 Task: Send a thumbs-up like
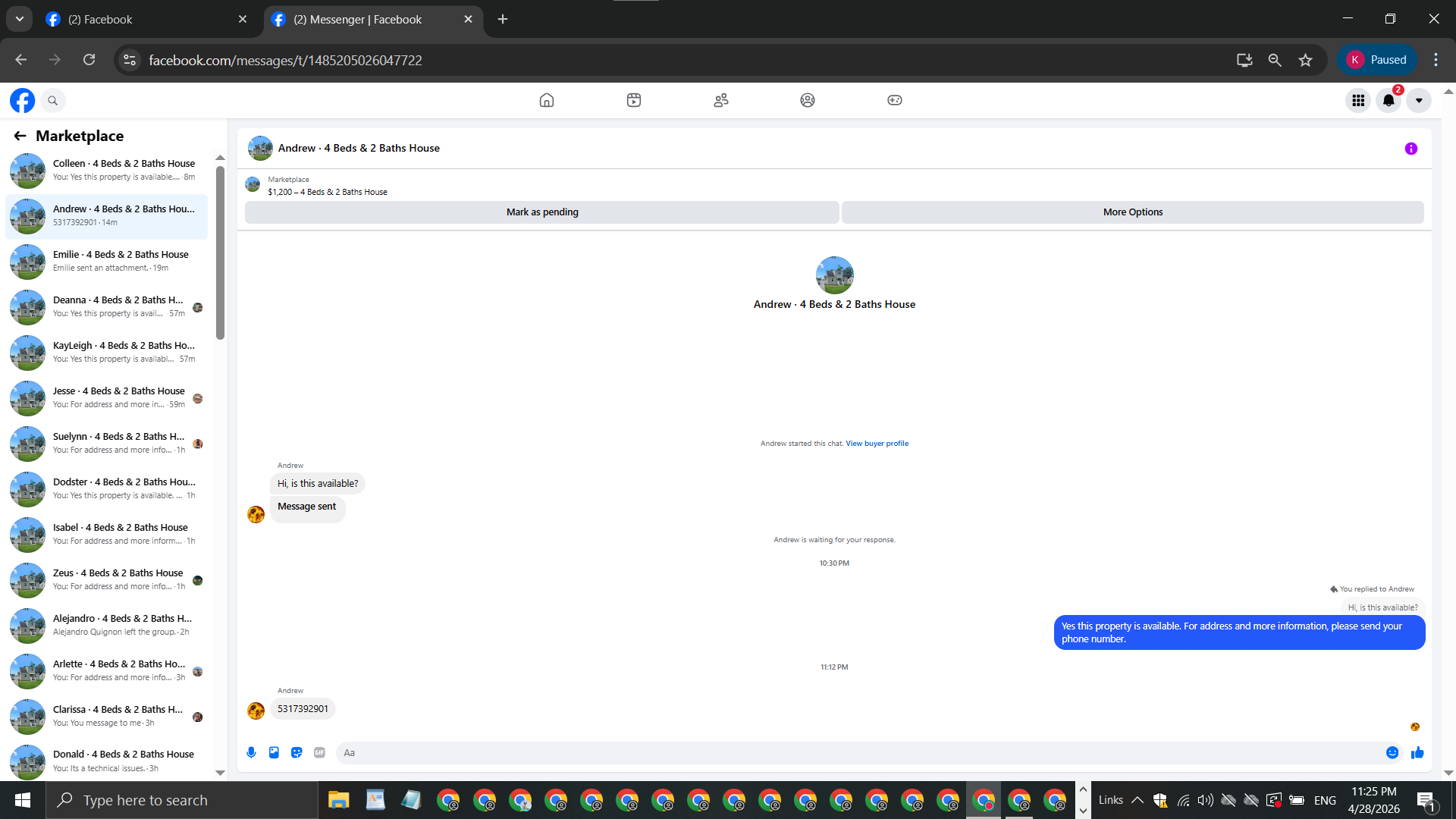(1417, 752)
